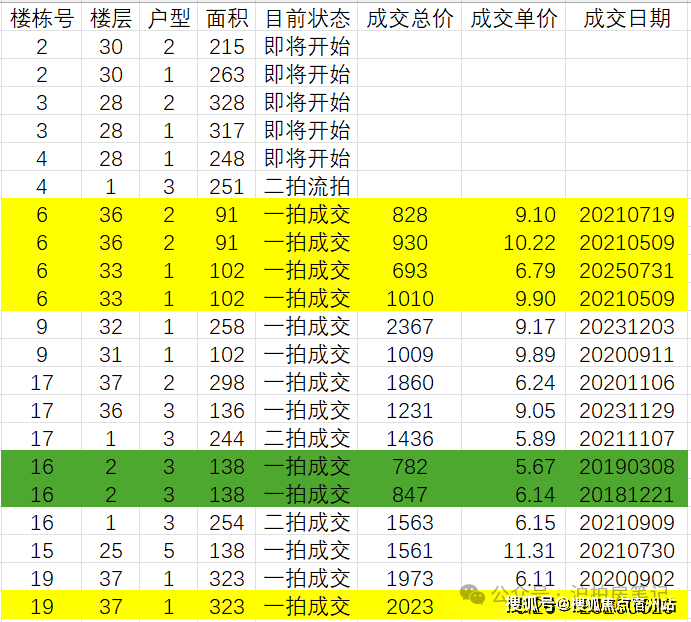Image resolution: width=691 pixels, height=622 pixels.
Task: Select the 成交总价 column header
Action: pyautogui.click(x=409, y=19)
